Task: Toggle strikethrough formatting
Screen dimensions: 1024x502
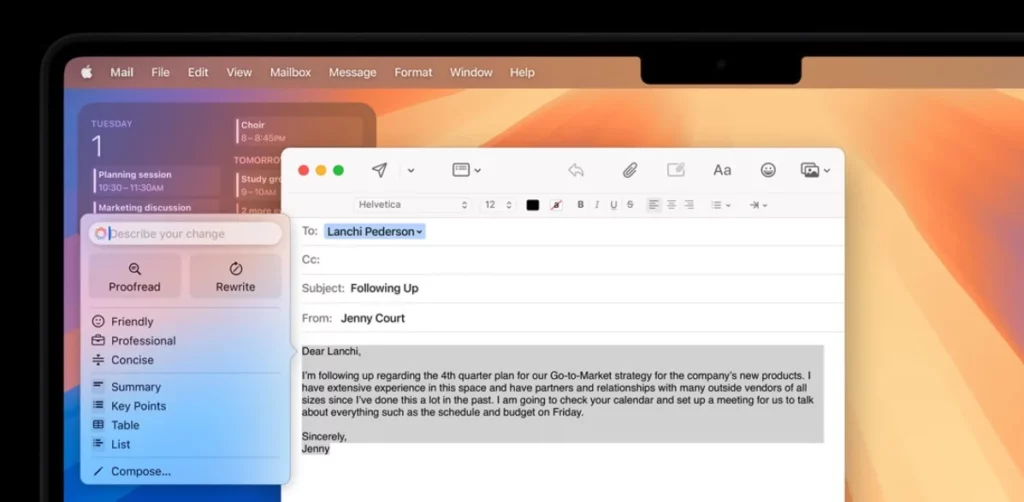Action: (x=630, y=205)
